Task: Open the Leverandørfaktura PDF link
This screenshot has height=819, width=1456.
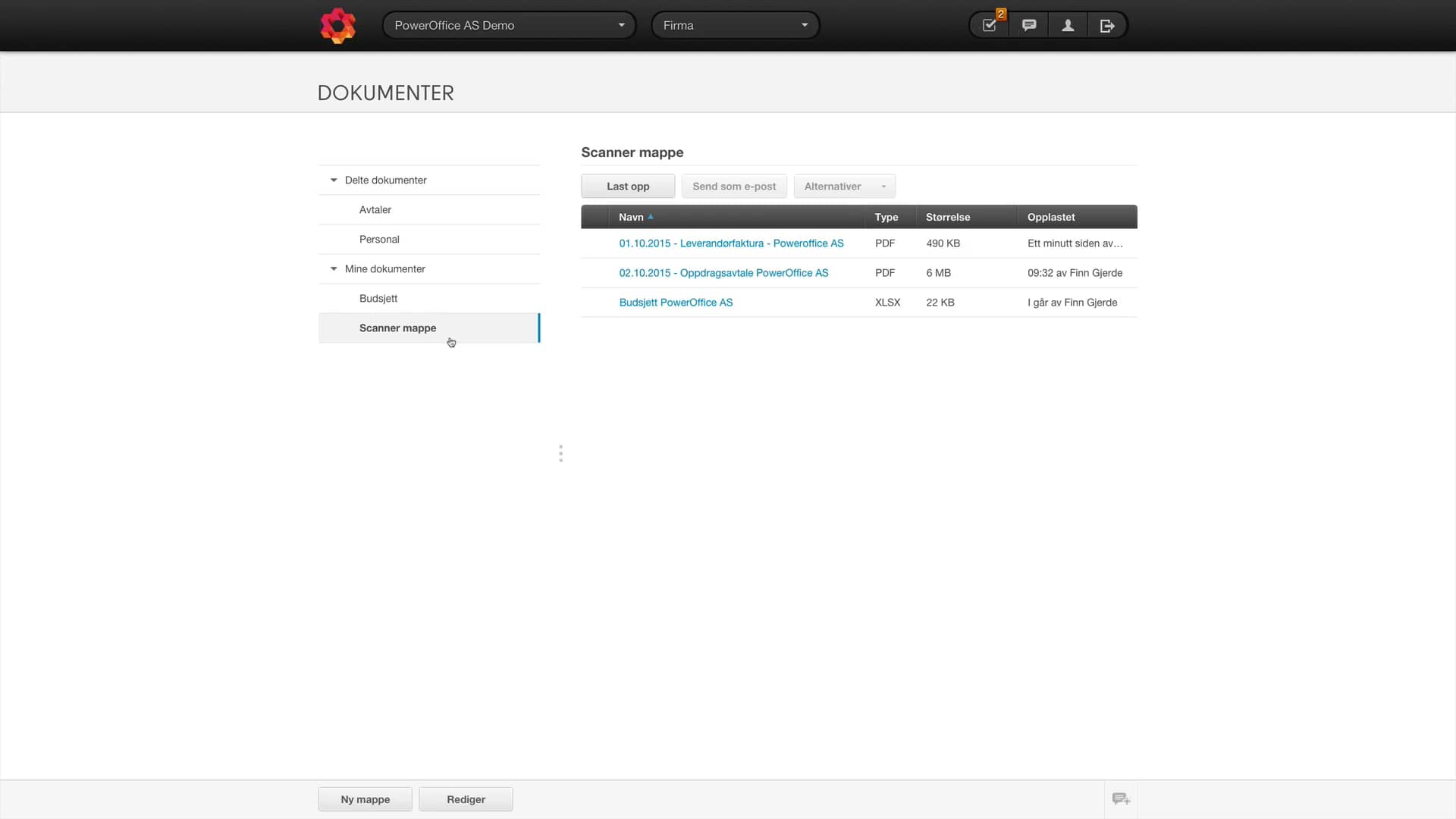Action: coord(731,243)
